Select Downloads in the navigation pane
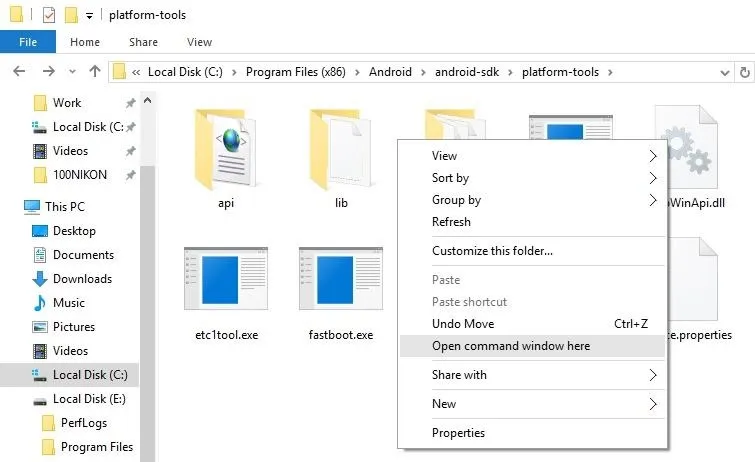755x462 pixels. click(82, 279)
